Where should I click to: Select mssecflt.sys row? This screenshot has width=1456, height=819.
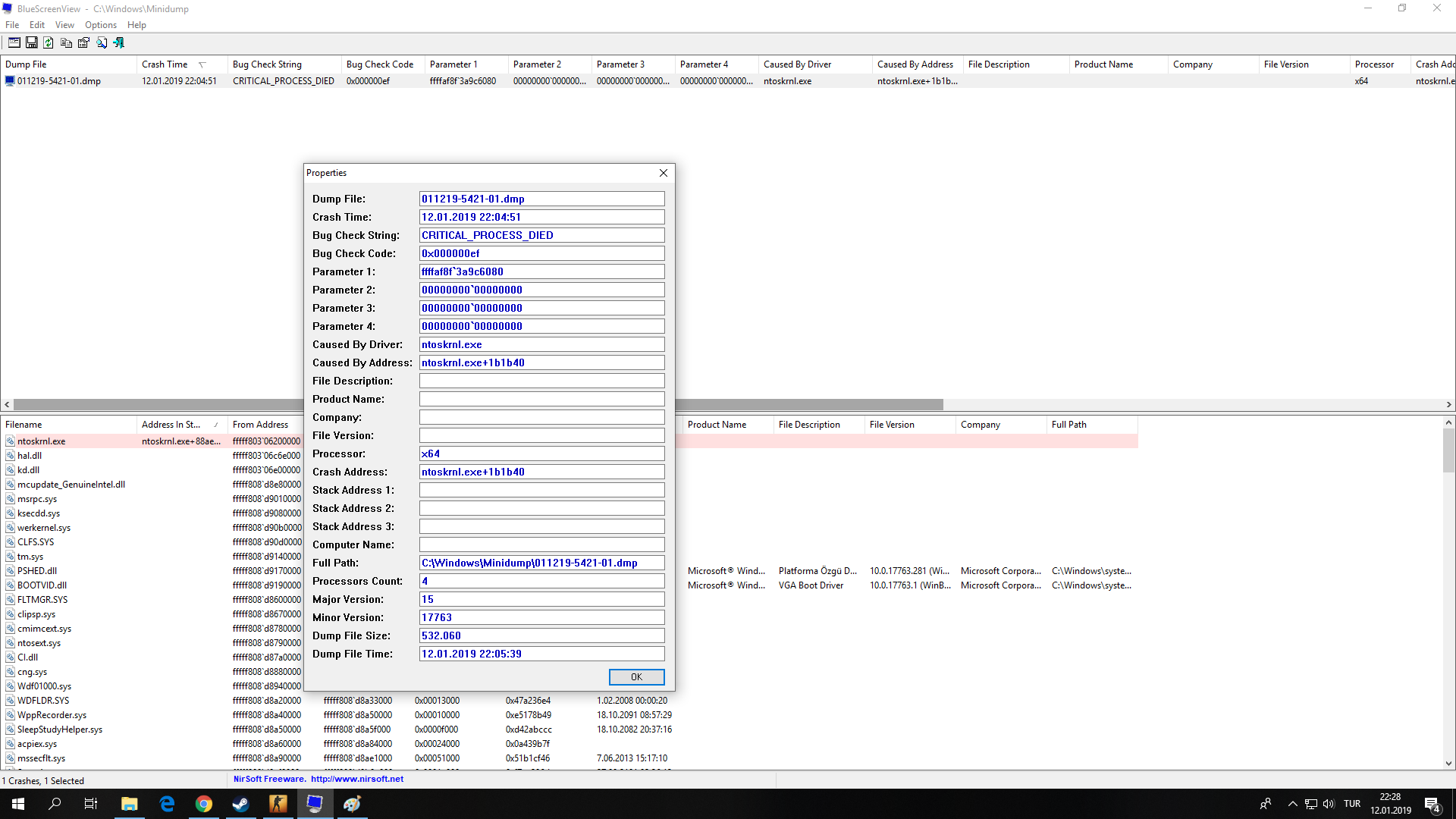tap(42, 758)
